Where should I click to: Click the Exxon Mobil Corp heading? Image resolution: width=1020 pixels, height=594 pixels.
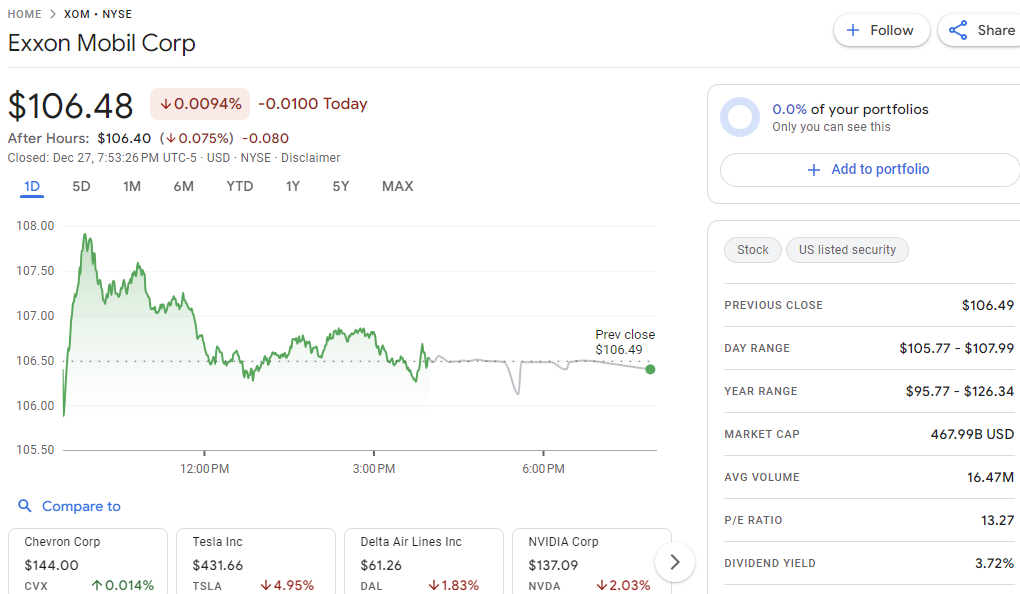101,44
